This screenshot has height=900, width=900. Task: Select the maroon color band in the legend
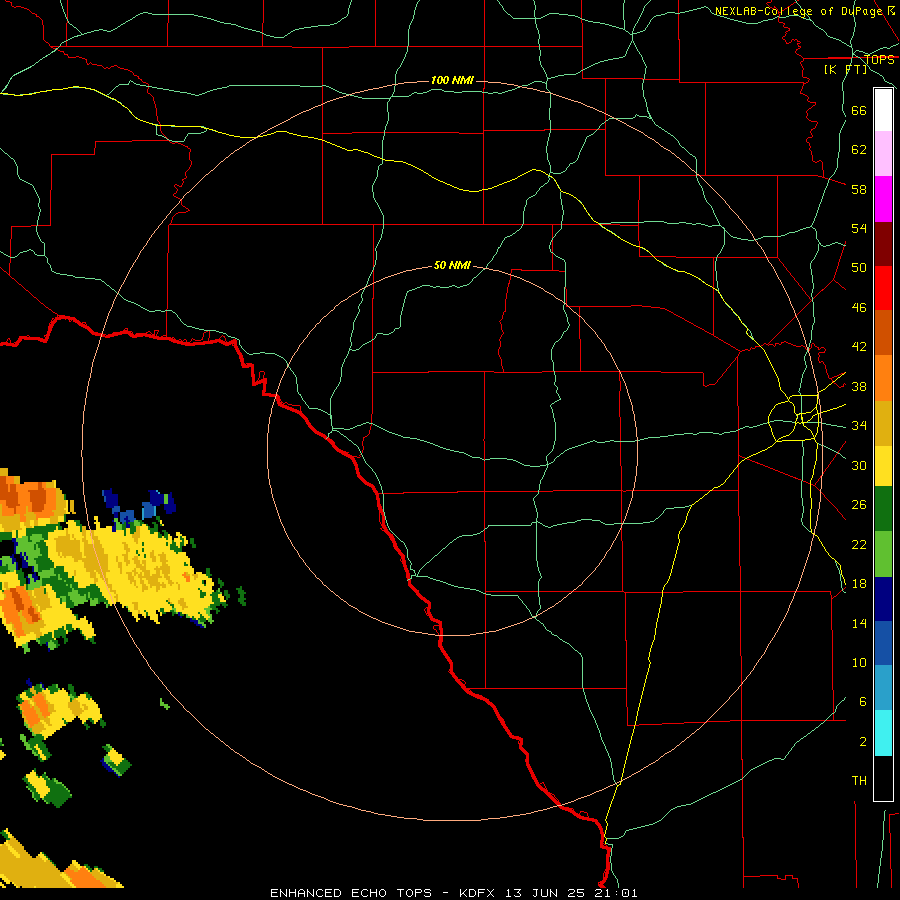click(883, 244)
